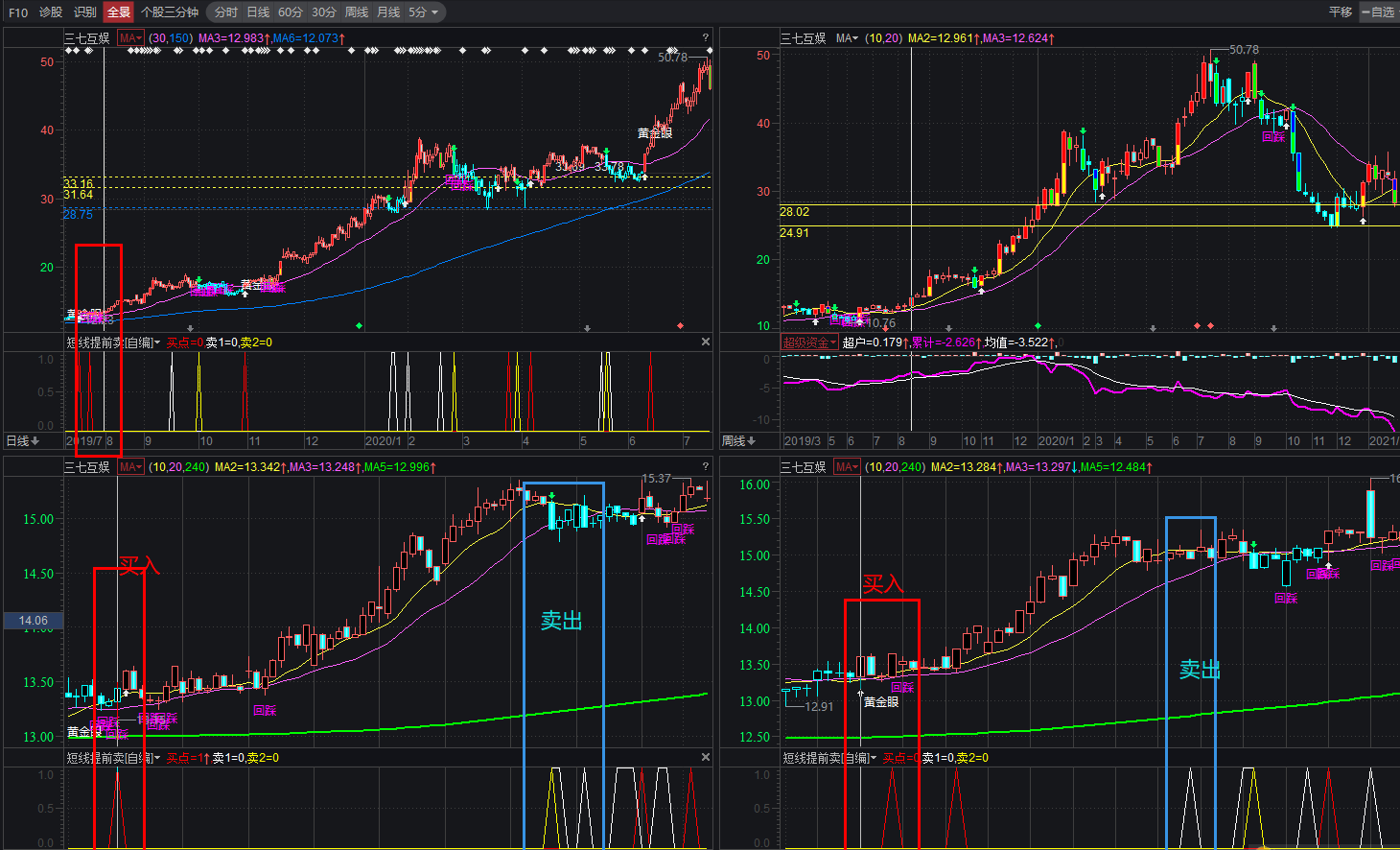Viewport: 1400px width, 850px height.
Task: Click the 2021 date on top-right time axis
Action: [x=1384, y=441]
